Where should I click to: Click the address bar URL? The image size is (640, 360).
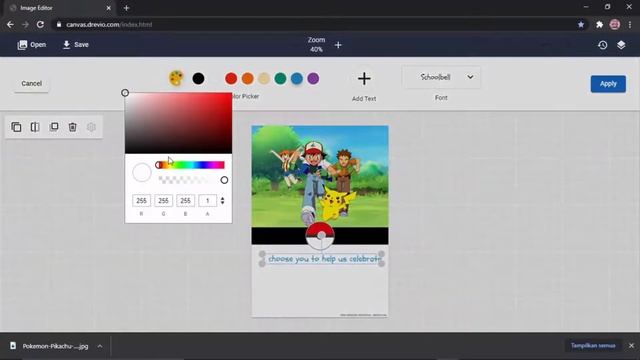pos(109,24)
